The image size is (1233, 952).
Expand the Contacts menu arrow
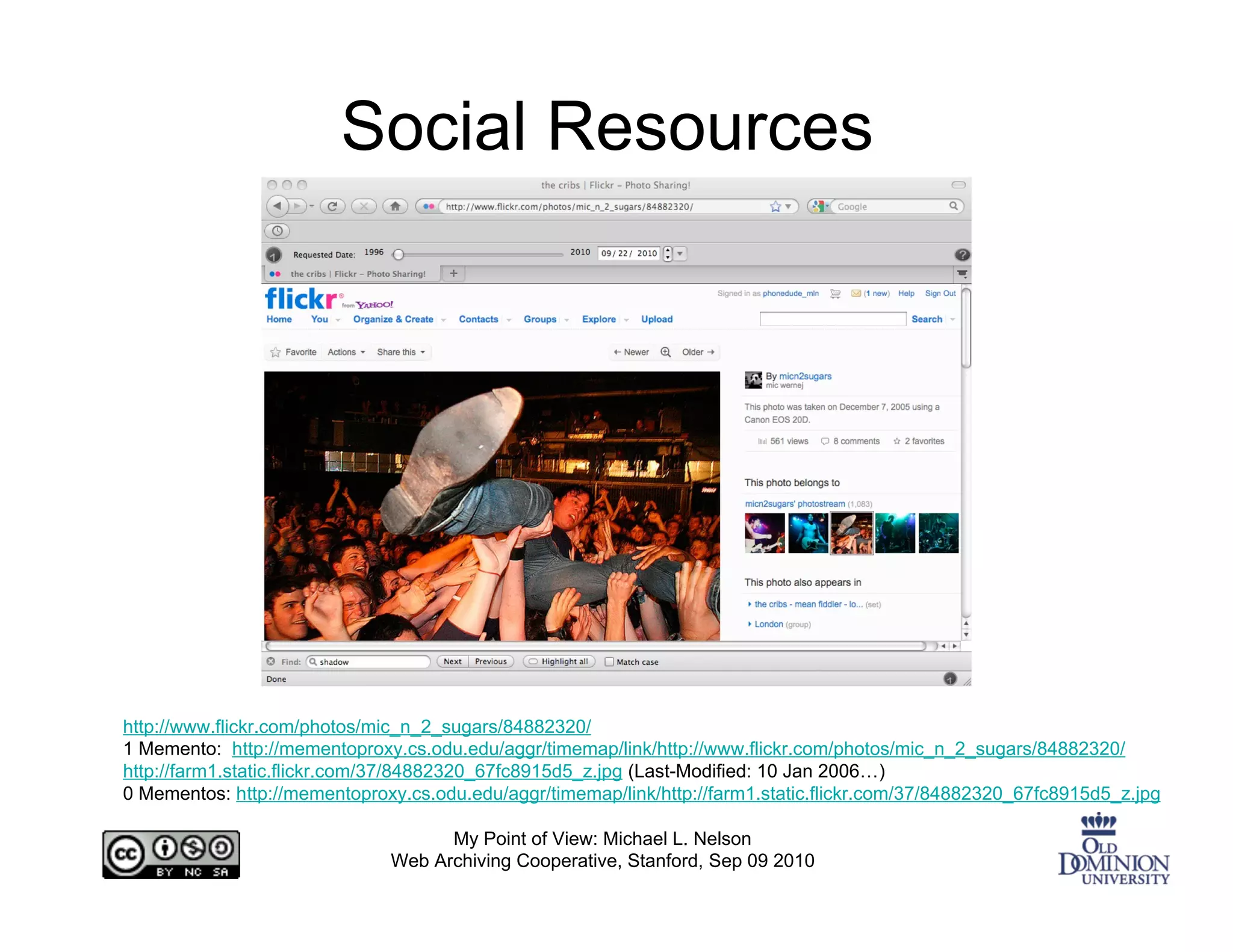(509, 320)
